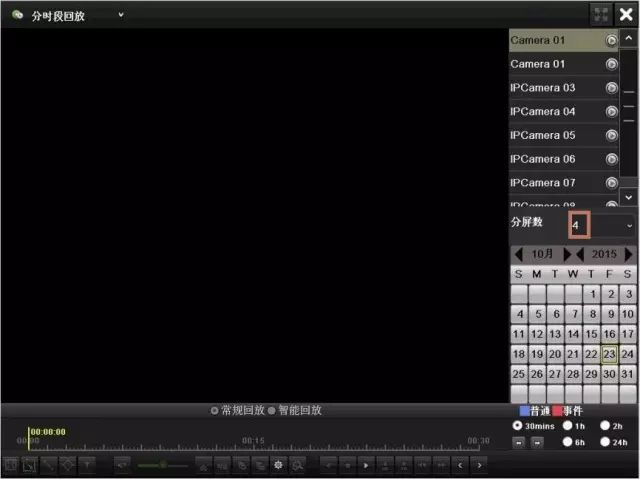Viewport: 640px width, 479px height.
Task: Pick date 23 in the October calendar
Action: (x=609, y=353)
